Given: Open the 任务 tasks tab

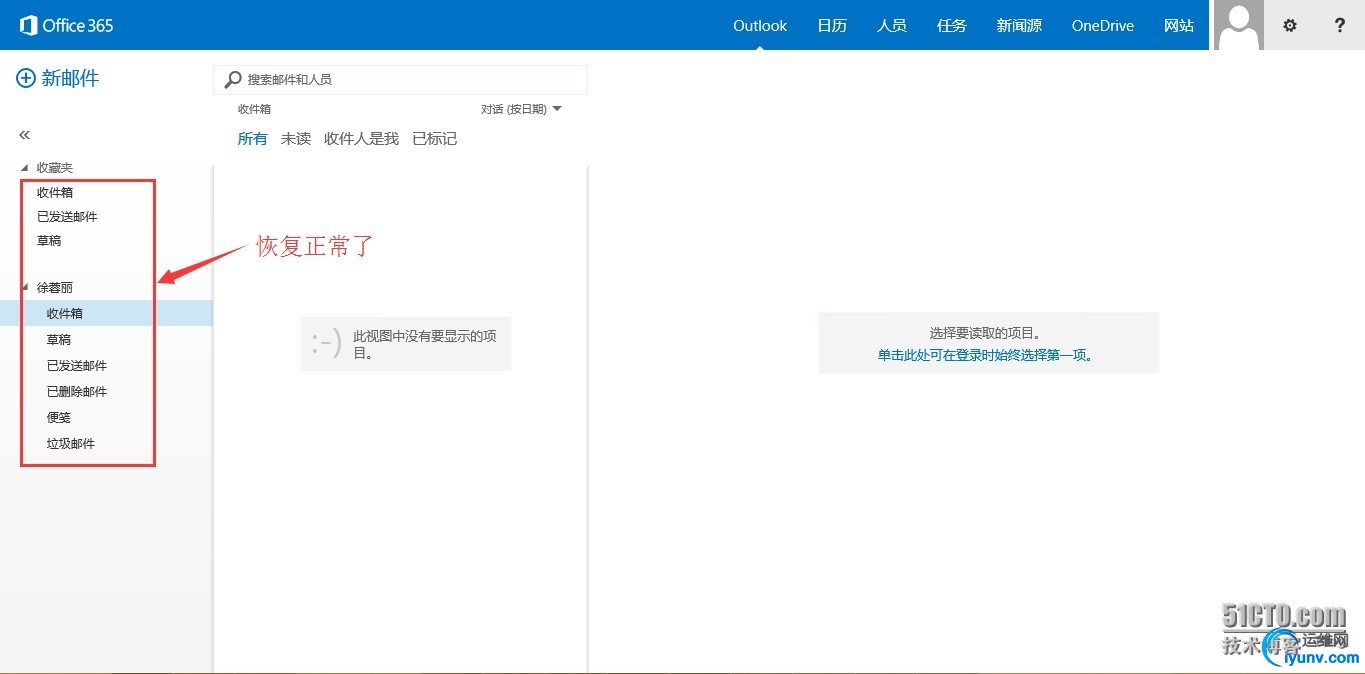Looking at the screenshot, I should pyautogui.click(x=952, y=26).
